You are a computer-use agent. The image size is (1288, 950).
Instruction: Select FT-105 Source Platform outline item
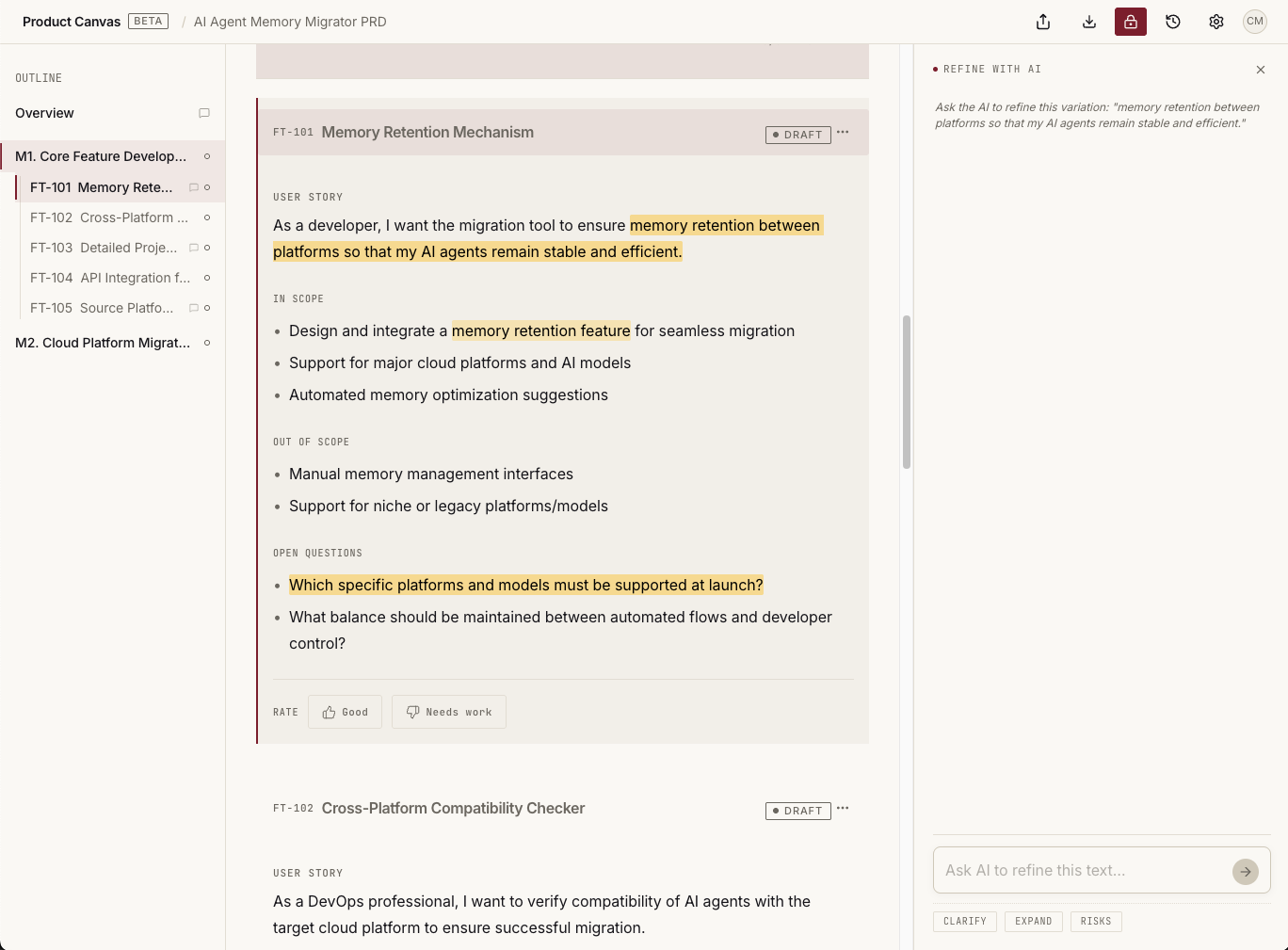121,308
